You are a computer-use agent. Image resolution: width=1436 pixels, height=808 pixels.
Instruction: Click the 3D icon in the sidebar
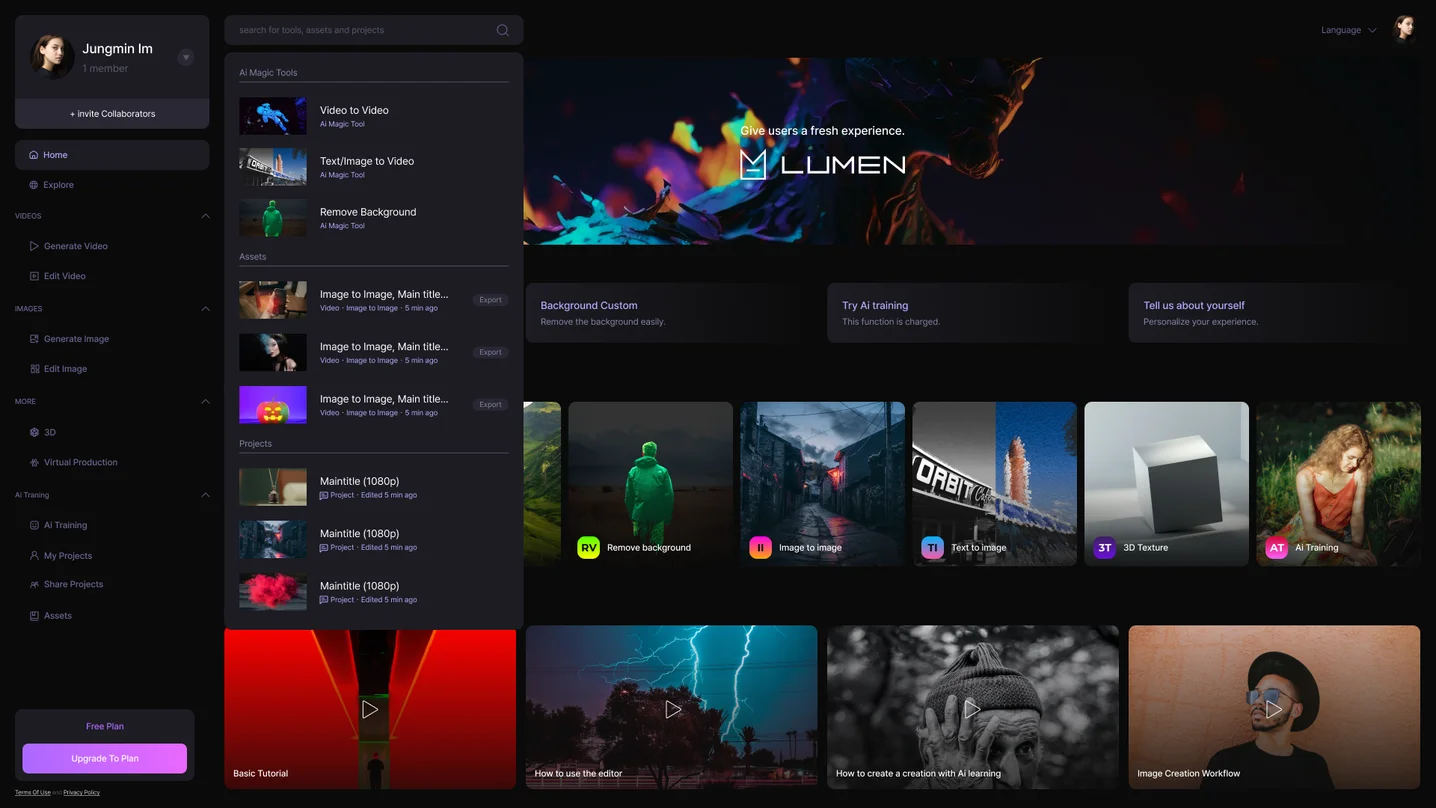tap(34, 432)
